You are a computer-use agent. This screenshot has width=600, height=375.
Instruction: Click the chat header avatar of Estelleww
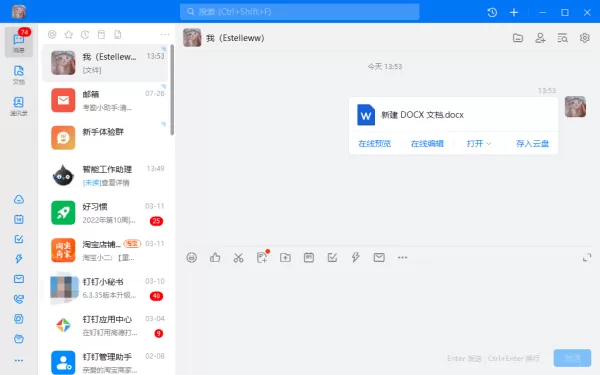(x=192, y=38)
